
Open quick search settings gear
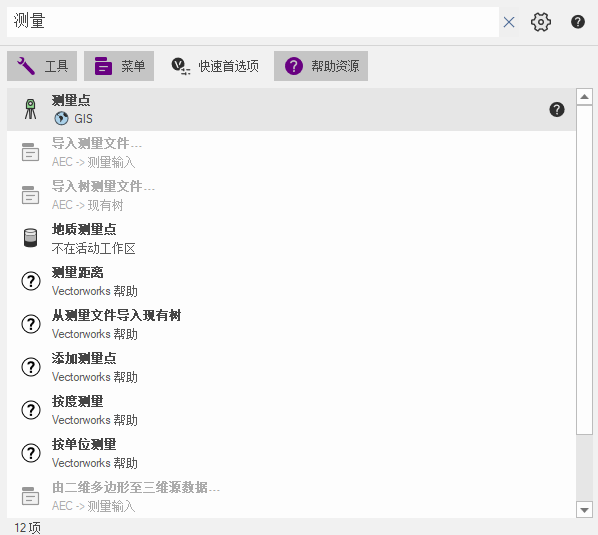[540, 22]
